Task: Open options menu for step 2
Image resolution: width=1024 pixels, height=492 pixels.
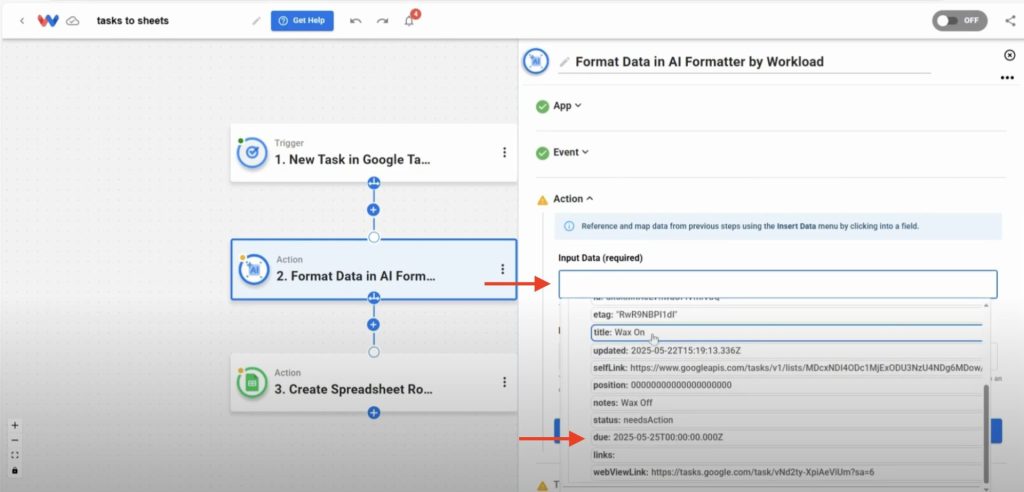Action: [x=503, y=269]
